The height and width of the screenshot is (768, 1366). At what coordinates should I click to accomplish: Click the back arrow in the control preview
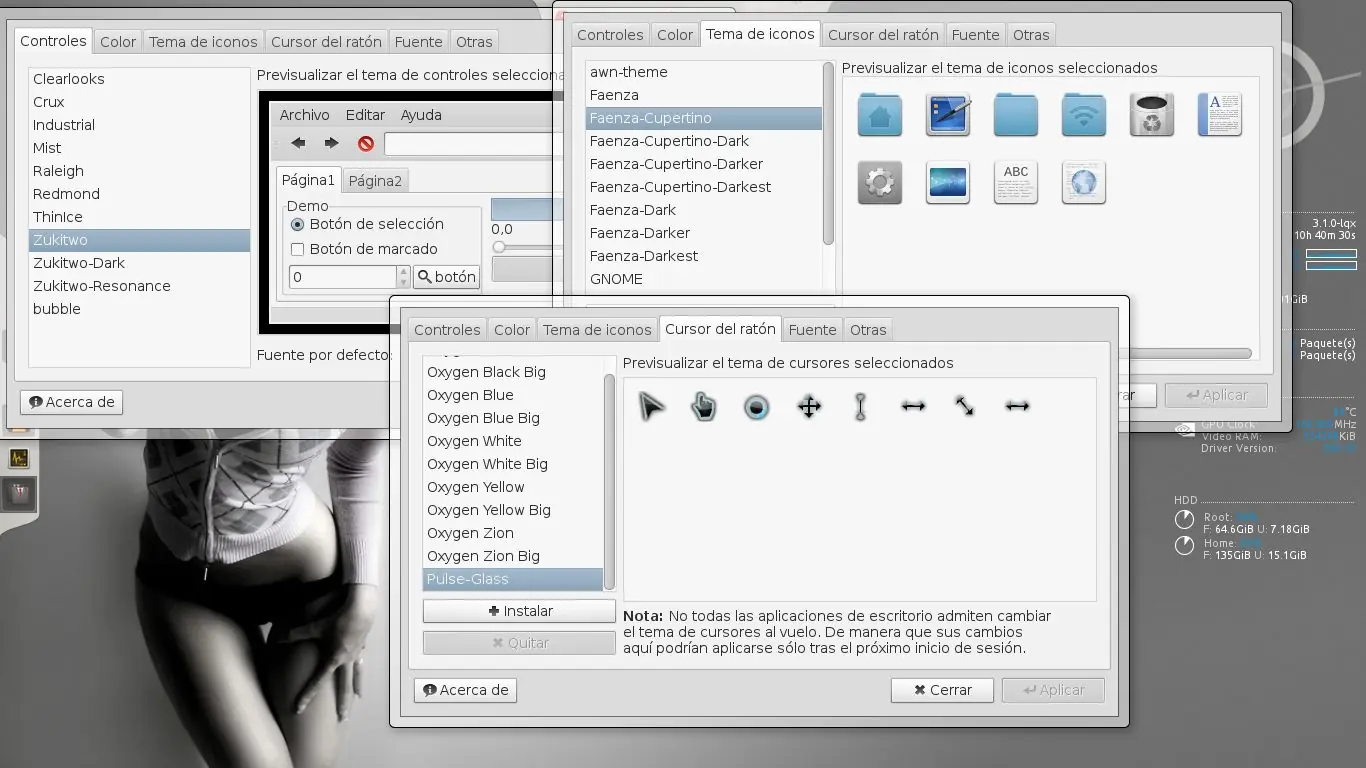tap(298, 144)
